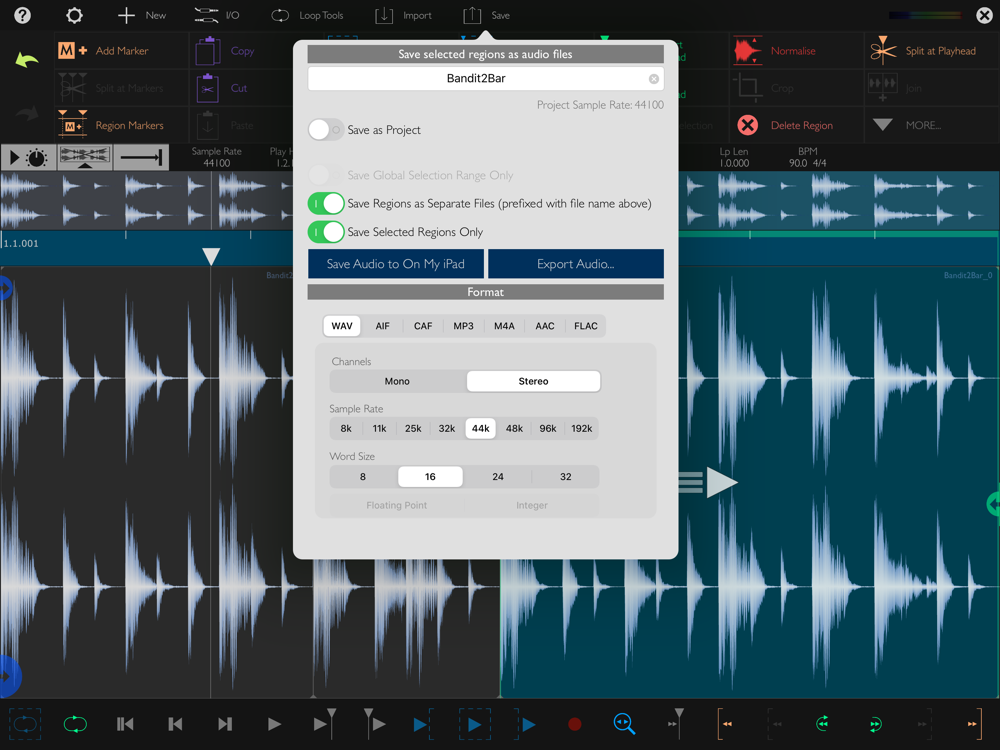This screenshot has width=1000, height=750.
Task: Click the green undo arrow
Action: pyautogui.click(x=27, y=60)
